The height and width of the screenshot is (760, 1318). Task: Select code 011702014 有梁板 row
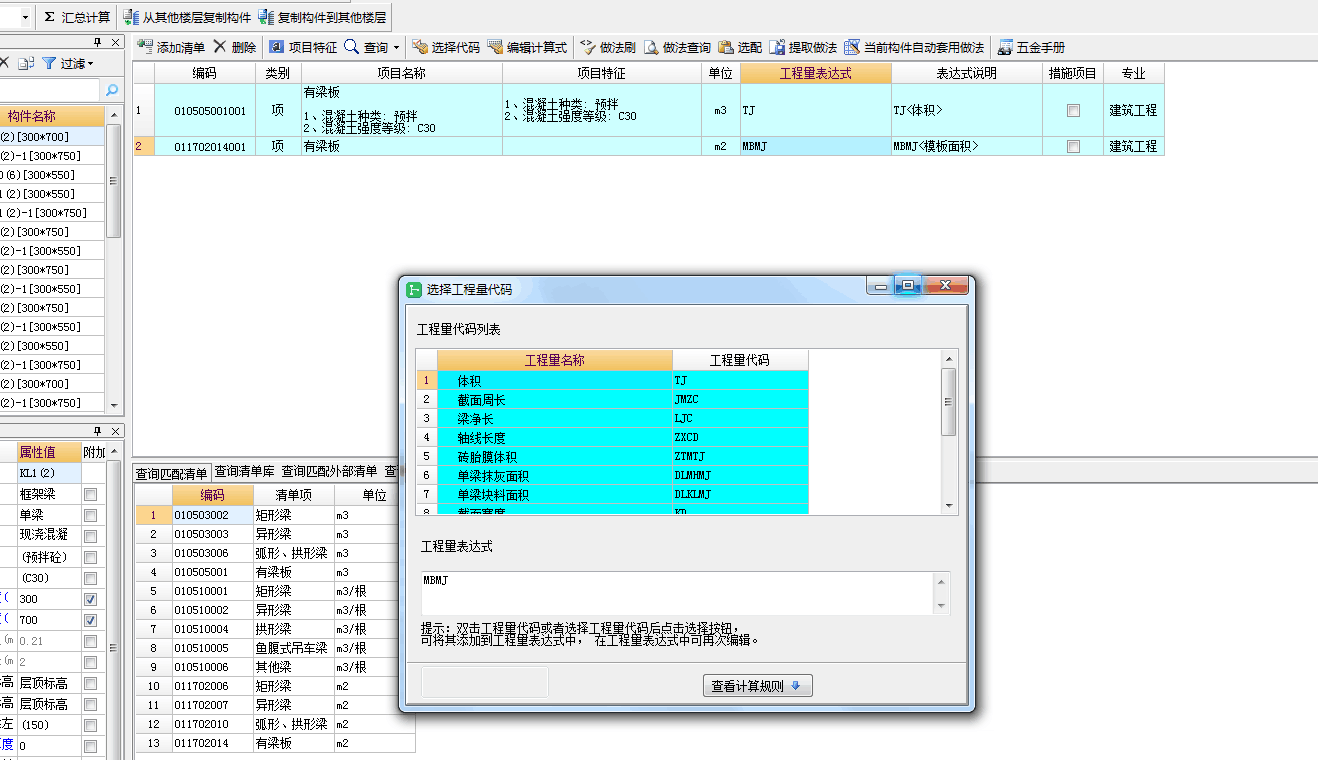pyautogui.click(x=275, y=743)
